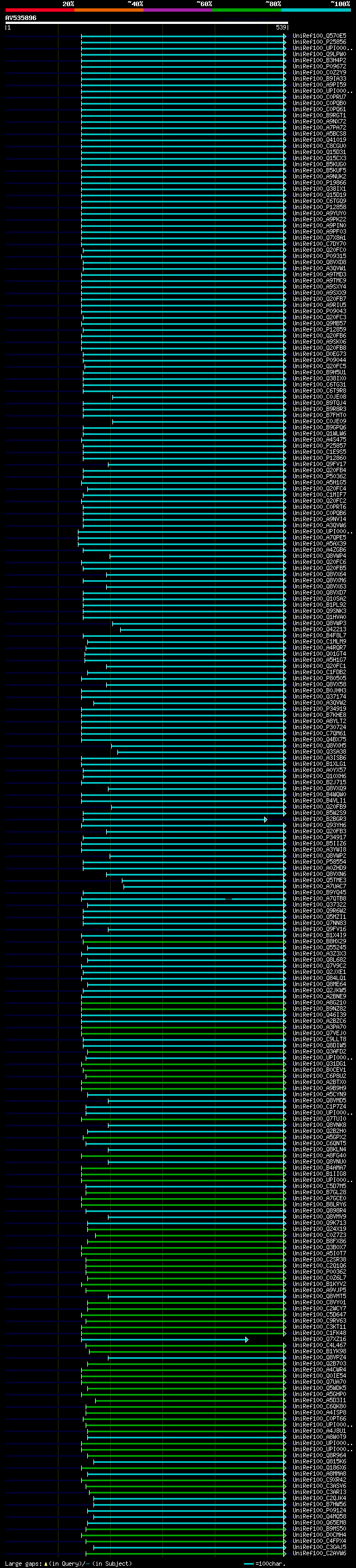Image resolution: width=356 pixels, height=1568 pixels.
Task: Click the green ~80% identity legend segment
Action: [247, 10]
